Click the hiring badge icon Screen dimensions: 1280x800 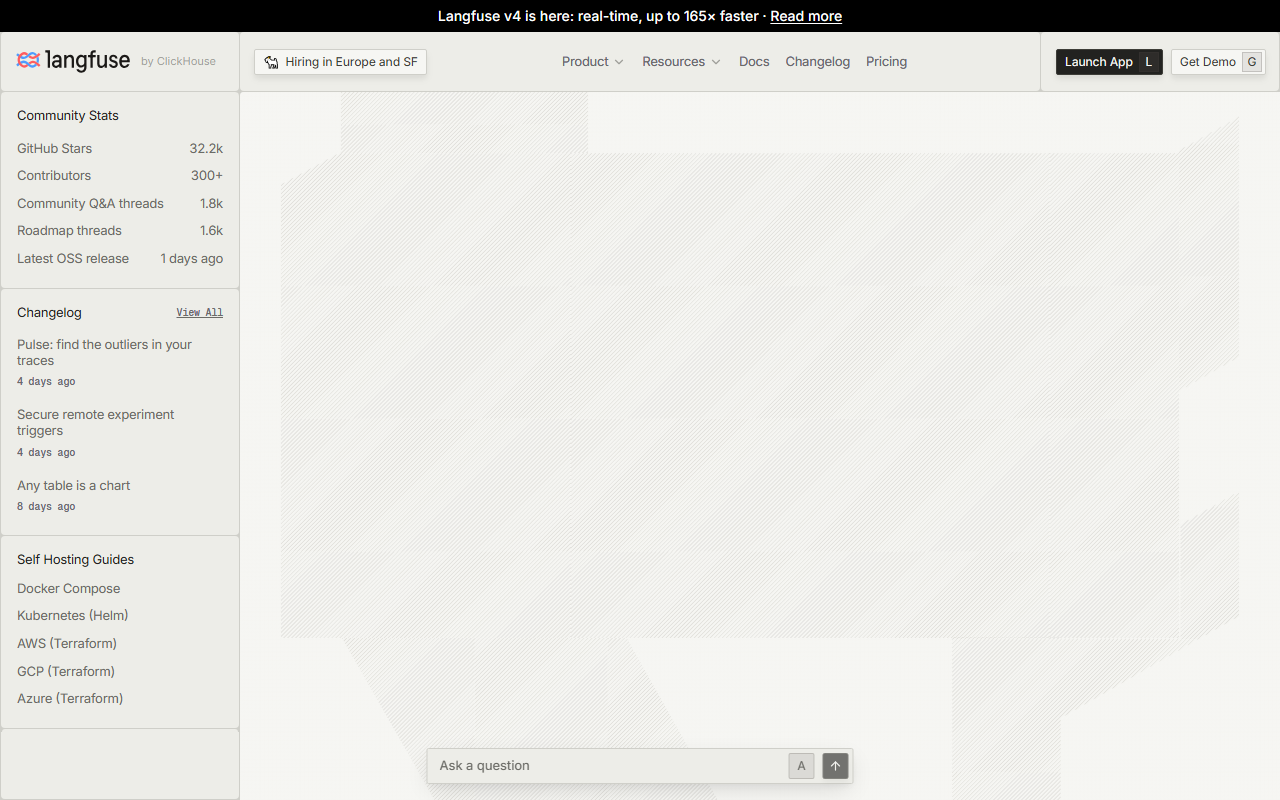(271, 62)
